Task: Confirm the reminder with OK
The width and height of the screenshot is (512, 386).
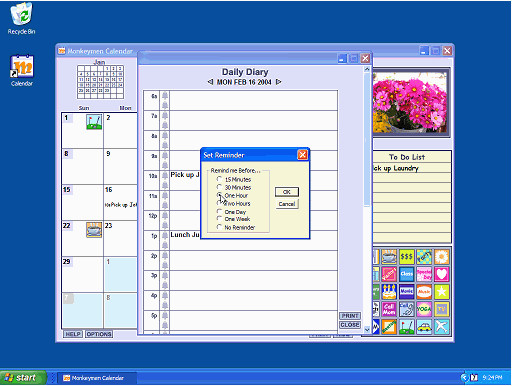Action: click(287, 192)
